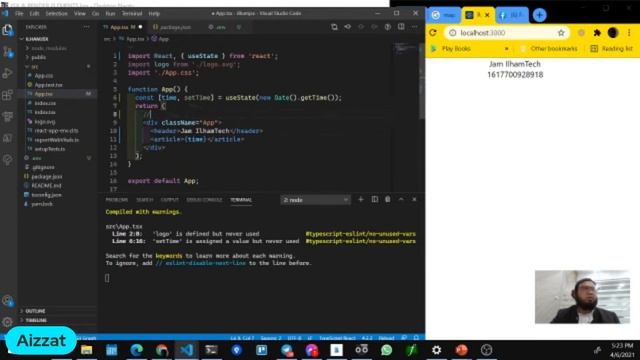Viewport: 640px width, 360px height.
Task: Open the File menu
Action: pos(19,13)
